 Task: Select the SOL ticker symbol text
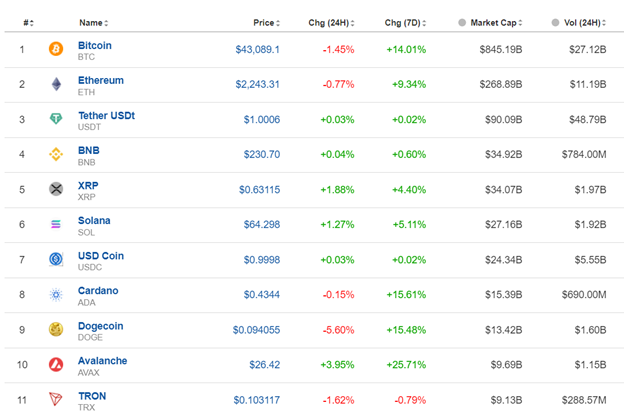coord(86,232)
